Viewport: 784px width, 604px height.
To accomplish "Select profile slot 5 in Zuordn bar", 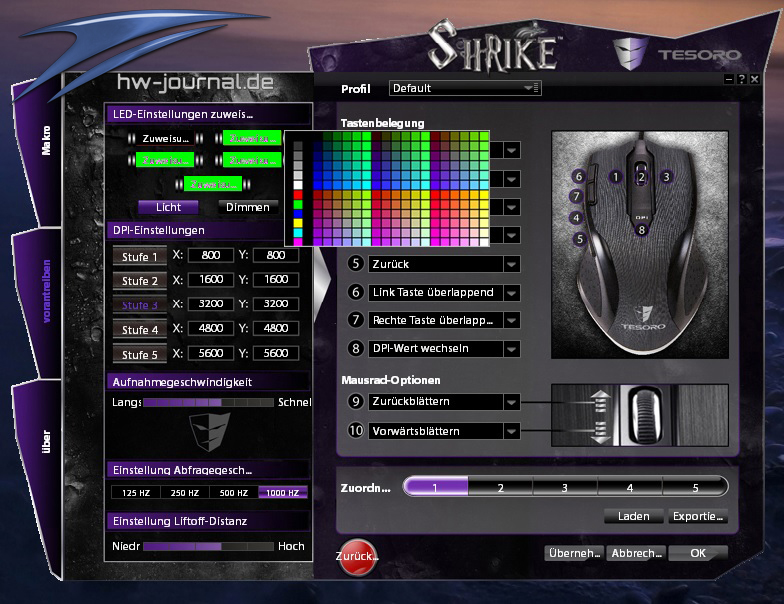I will point(695,486).
